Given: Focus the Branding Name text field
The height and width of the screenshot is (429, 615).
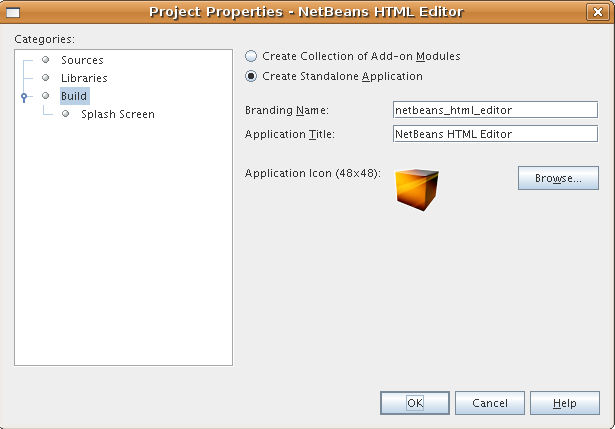Looking at the screenshot, I should tap(495, 110).
